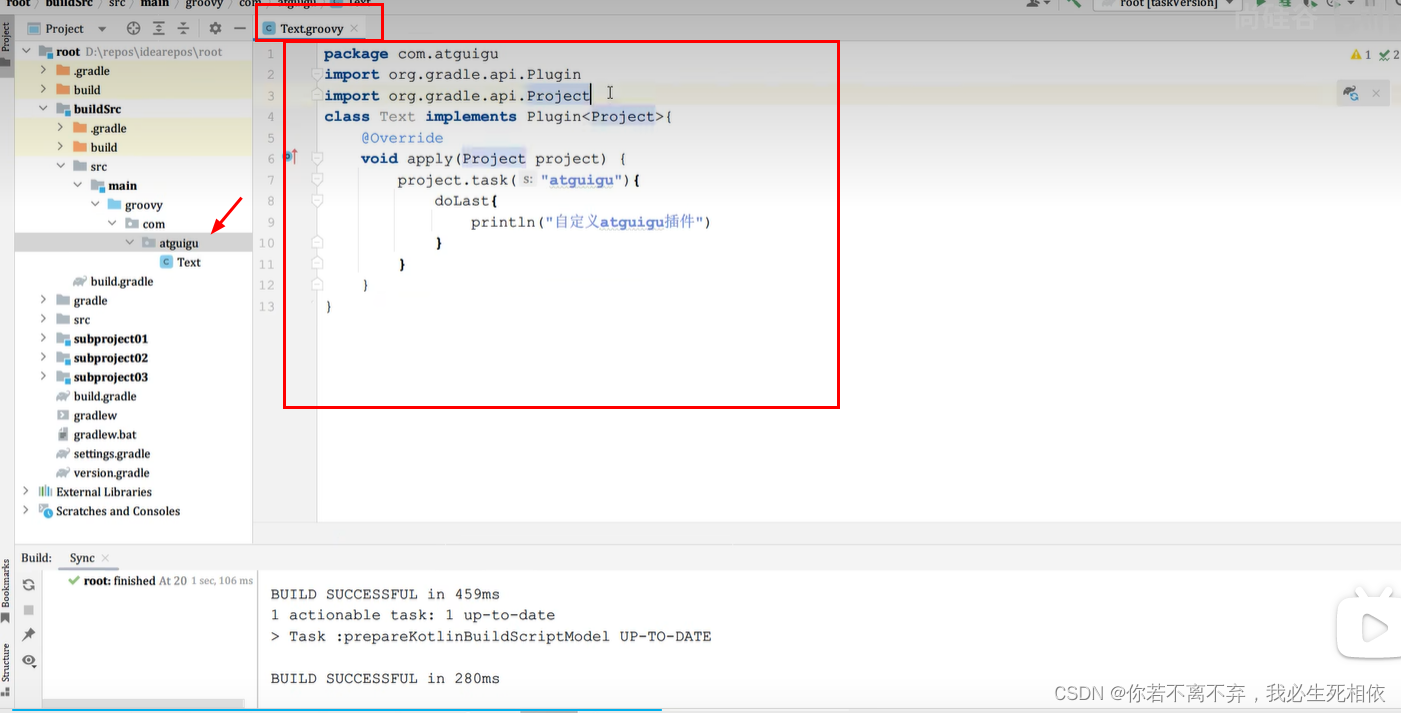Viewport: 1401px width, 713px height.
Task: Close the Text.groovy tab
Action: click(x=354, y=29)
